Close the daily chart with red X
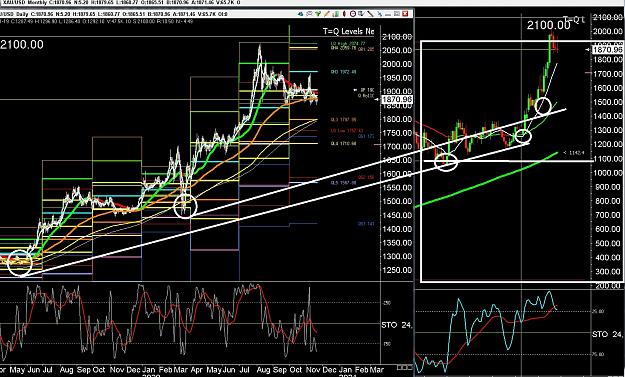Screen dimensions: 625x377 [x=405, y=14]
